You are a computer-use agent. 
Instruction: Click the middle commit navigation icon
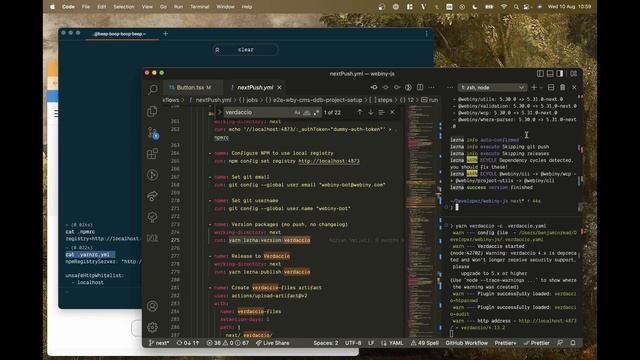click(x=385, y=87)
